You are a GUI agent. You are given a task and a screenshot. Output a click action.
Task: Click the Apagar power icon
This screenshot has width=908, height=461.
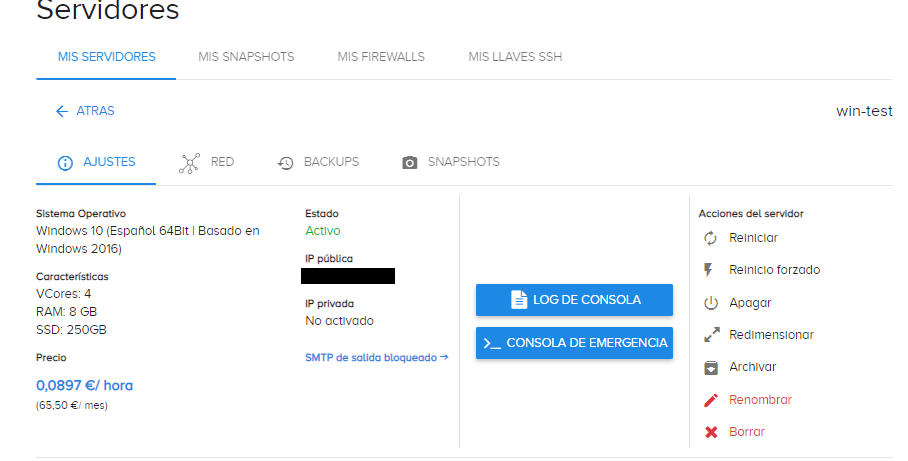click(711, 303)
